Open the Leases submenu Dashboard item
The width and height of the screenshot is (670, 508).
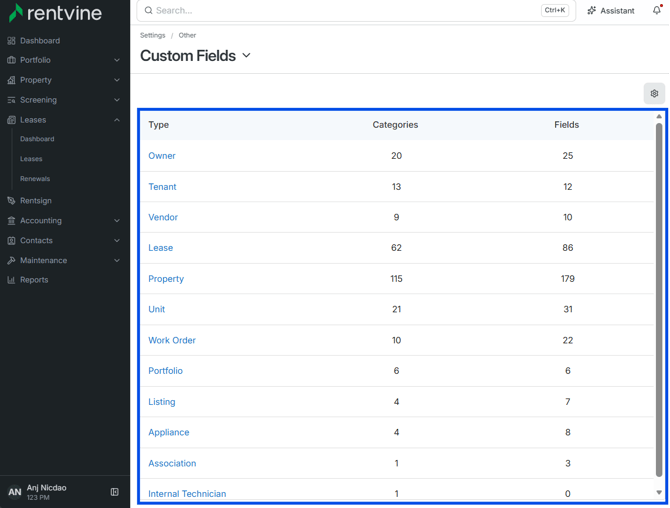coord(37,139)
